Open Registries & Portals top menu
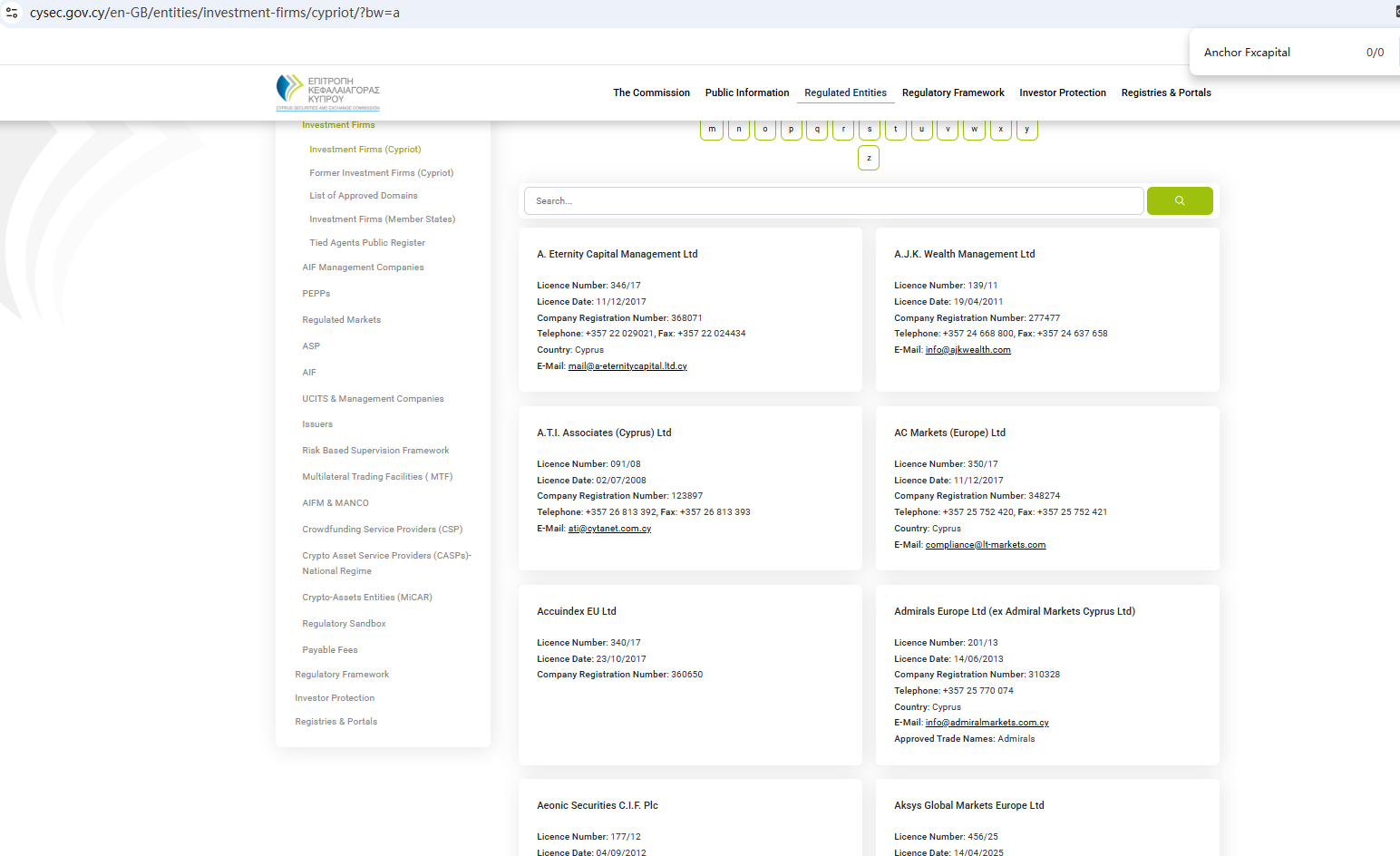This screenshot has height=856, width=1400. click(1165, 92)
